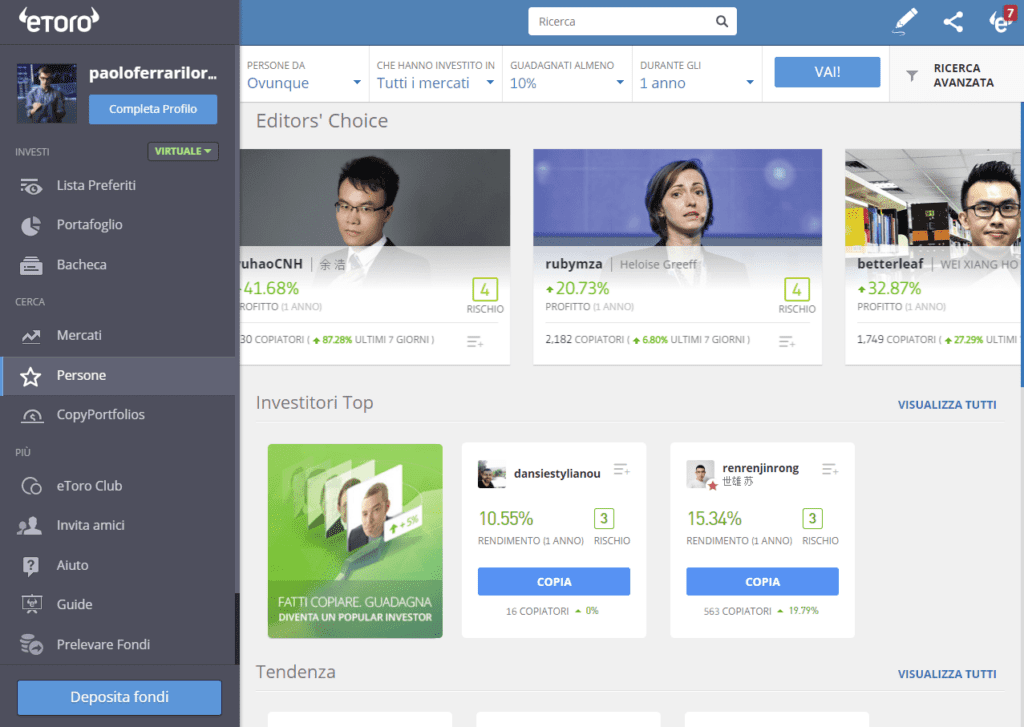Click dansiestylianou username
Screen dimensions: 1024x727
[557, 474]
